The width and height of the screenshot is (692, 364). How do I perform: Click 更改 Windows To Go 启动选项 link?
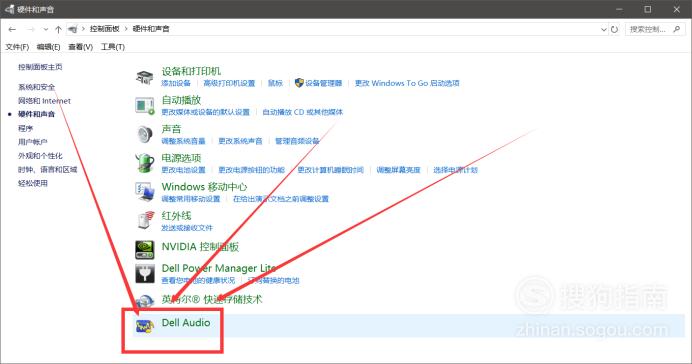click(x=407, y=83)
